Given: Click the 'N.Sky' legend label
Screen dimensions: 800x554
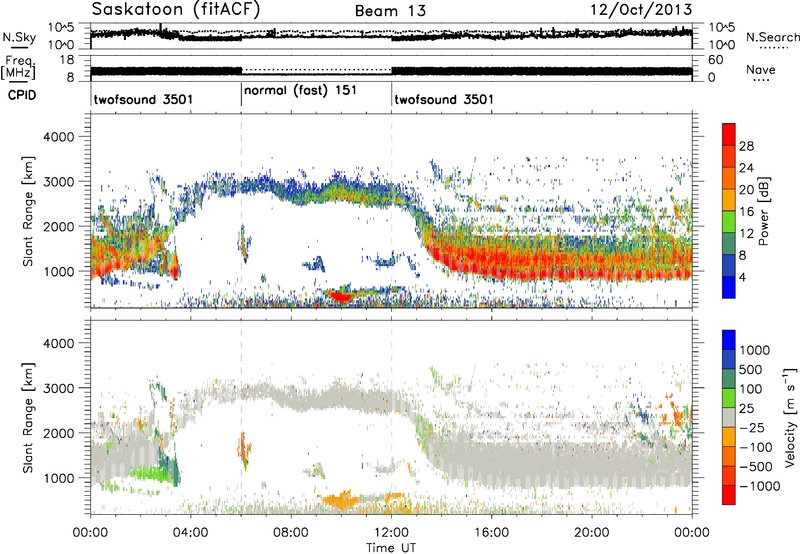Looking at the screenshot, I should click(x=19, y=37).
